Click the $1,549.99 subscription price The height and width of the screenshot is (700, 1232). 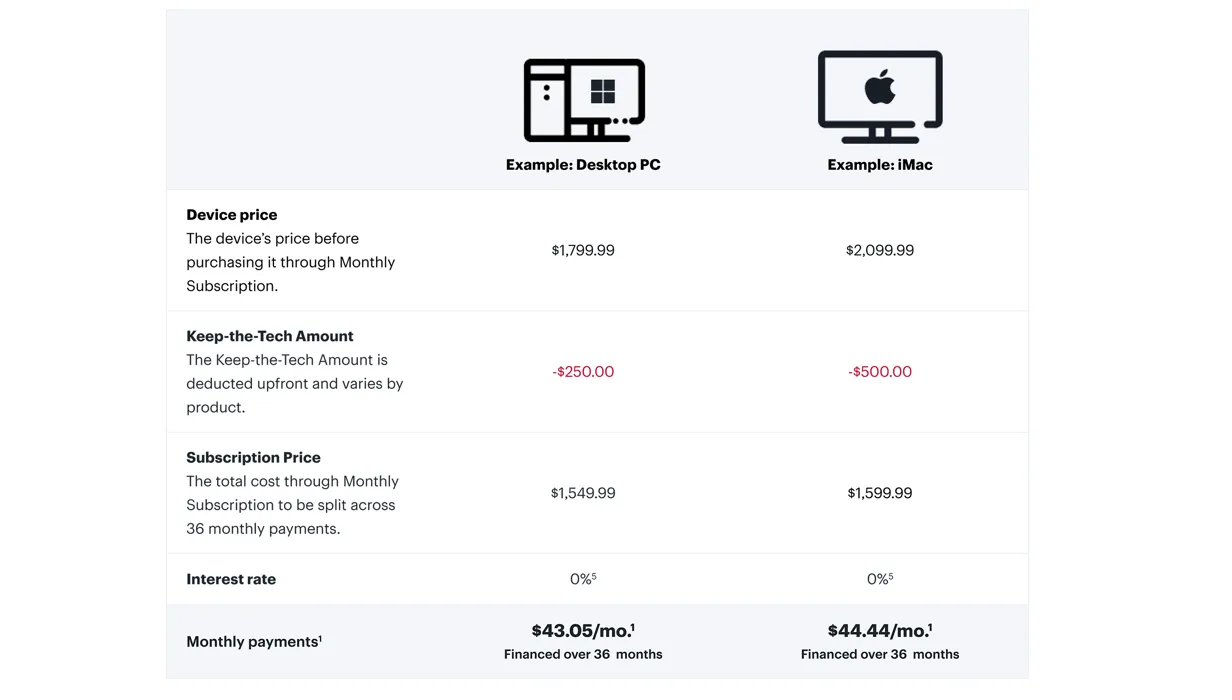point(583,493)
